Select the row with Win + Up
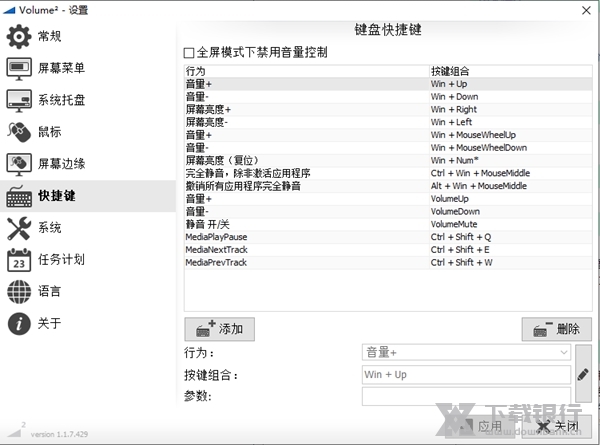600x445 pixels. tap(388, 84)
